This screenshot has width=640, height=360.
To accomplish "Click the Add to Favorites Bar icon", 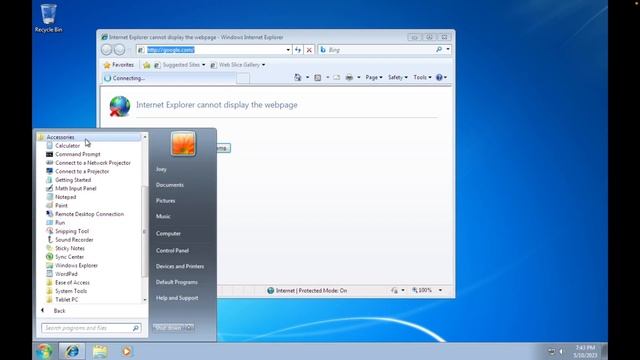I will (x=147, y=65).
